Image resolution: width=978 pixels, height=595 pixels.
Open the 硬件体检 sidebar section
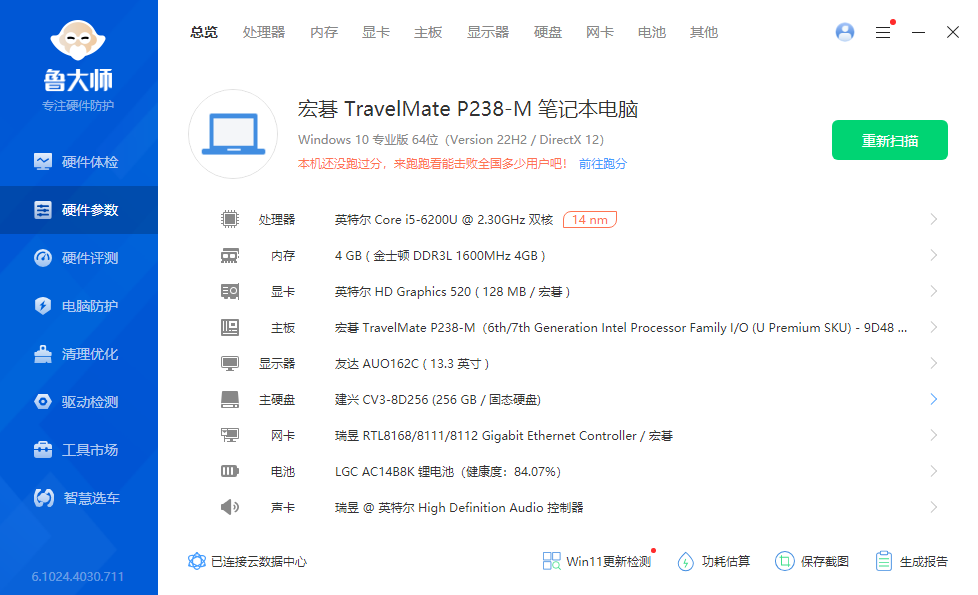click(79, 162)
